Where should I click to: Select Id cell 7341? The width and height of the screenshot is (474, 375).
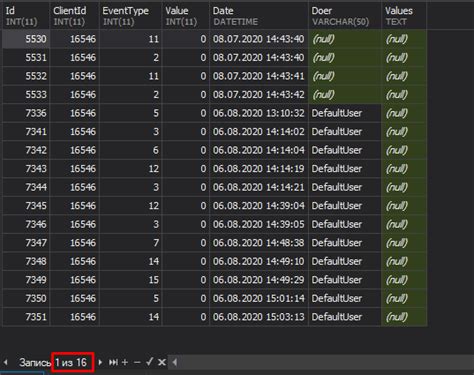pos(26,132)
